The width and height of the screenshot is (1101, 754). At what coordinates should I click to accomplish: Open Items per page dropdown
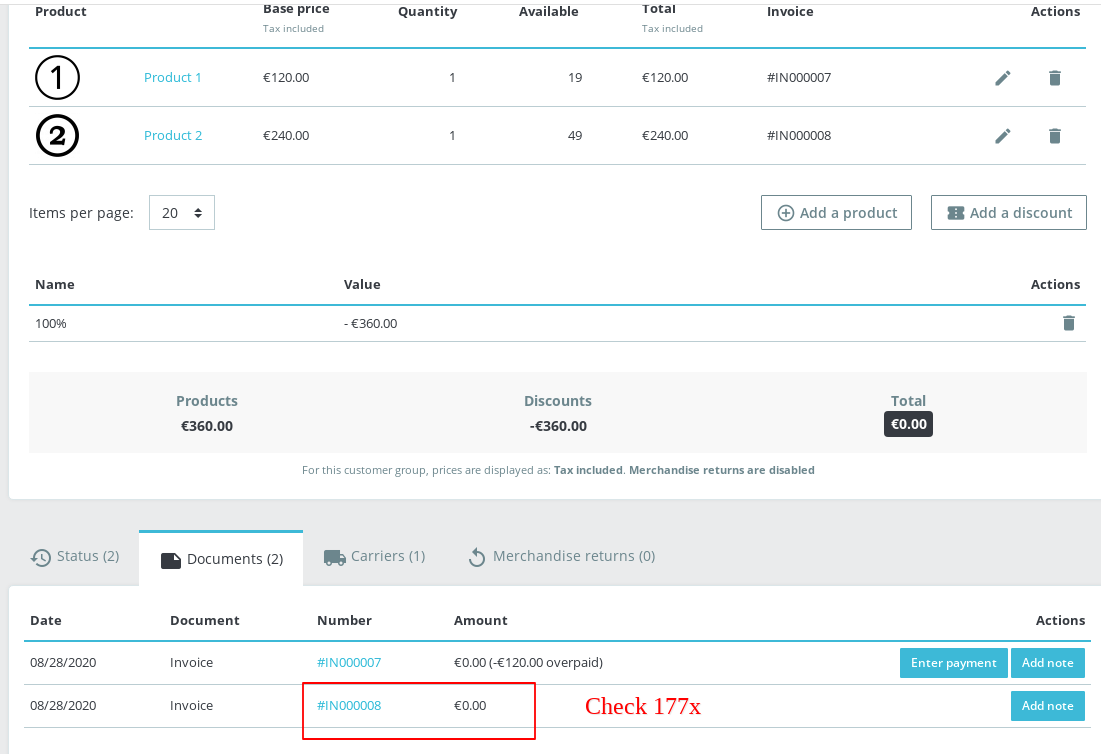coord(182,213)
